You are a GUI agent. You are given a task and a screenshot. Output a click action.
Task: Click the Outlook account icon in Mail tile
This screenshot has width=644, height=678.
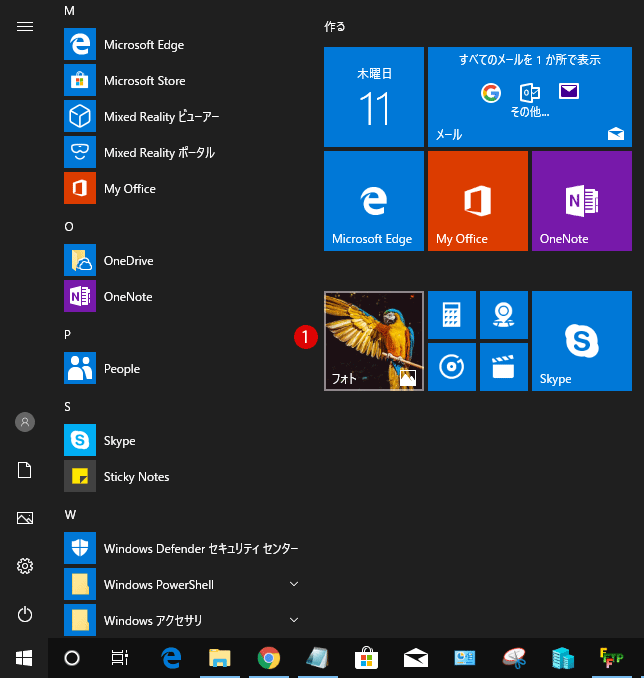point(530,93)
